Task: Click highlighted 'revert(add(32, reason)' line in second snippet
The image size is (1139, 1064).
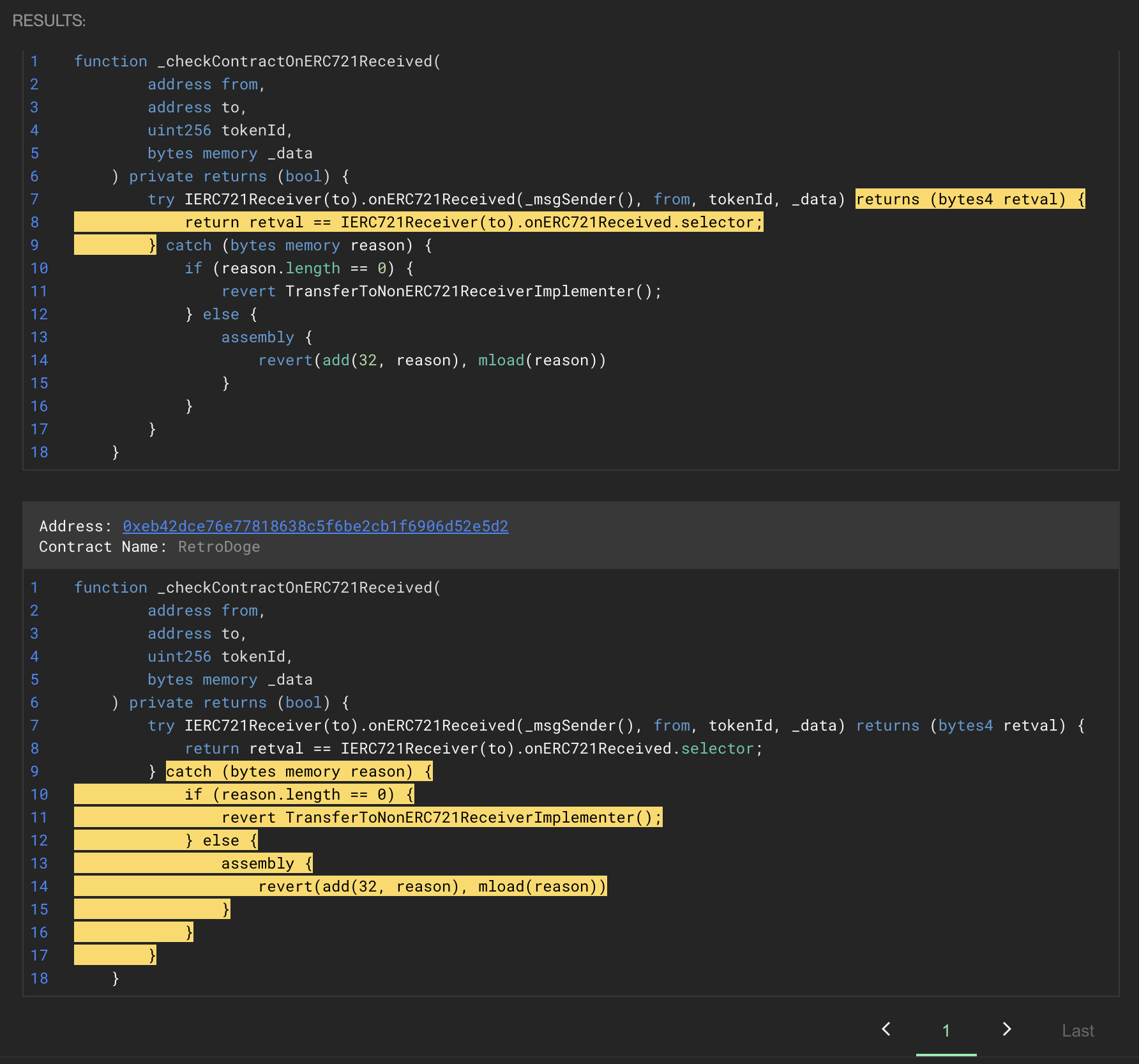Action: tap(432, 886)
